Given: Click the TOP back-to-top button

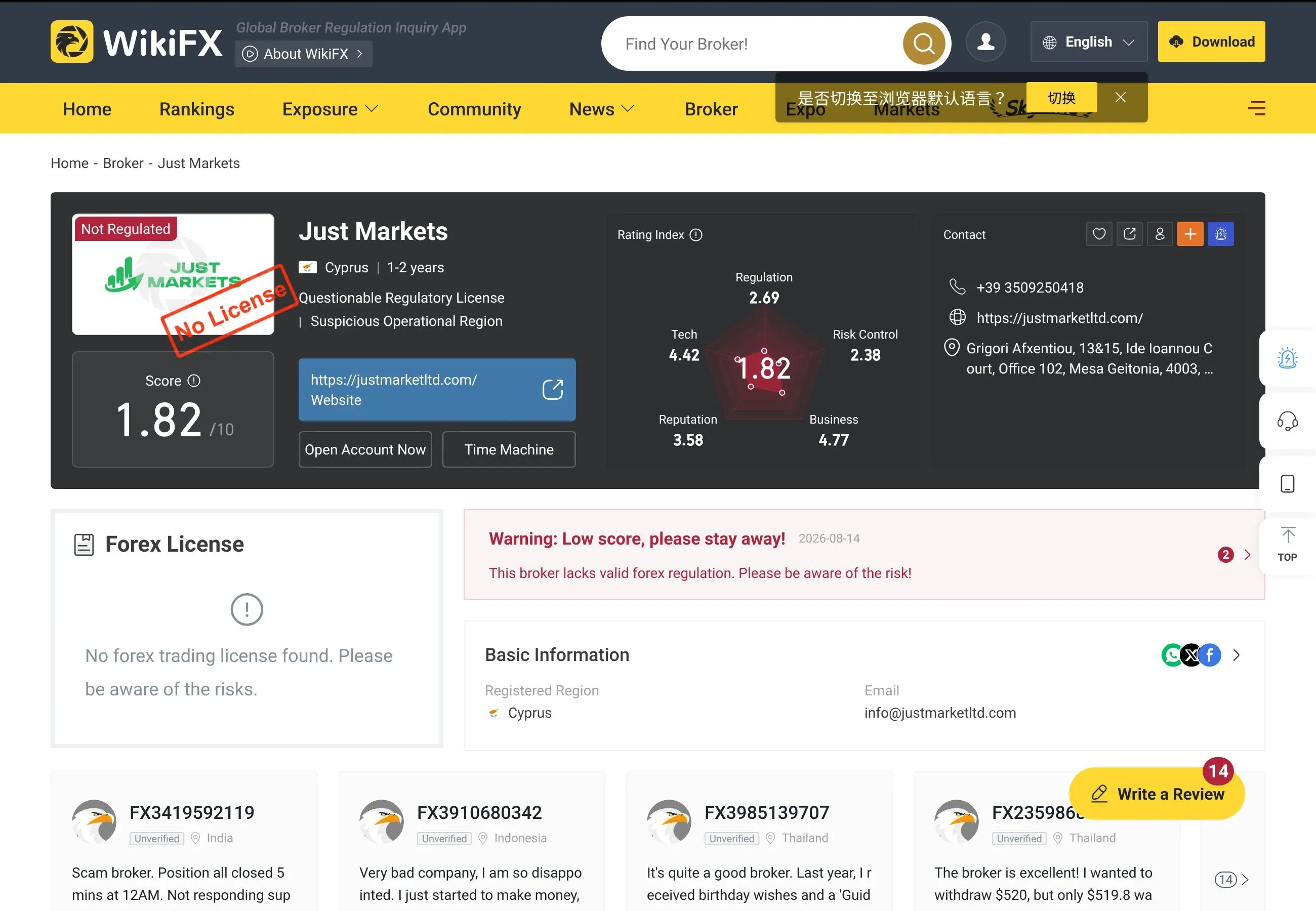Looking at the screenshot, I should (x=1287, y=545).
